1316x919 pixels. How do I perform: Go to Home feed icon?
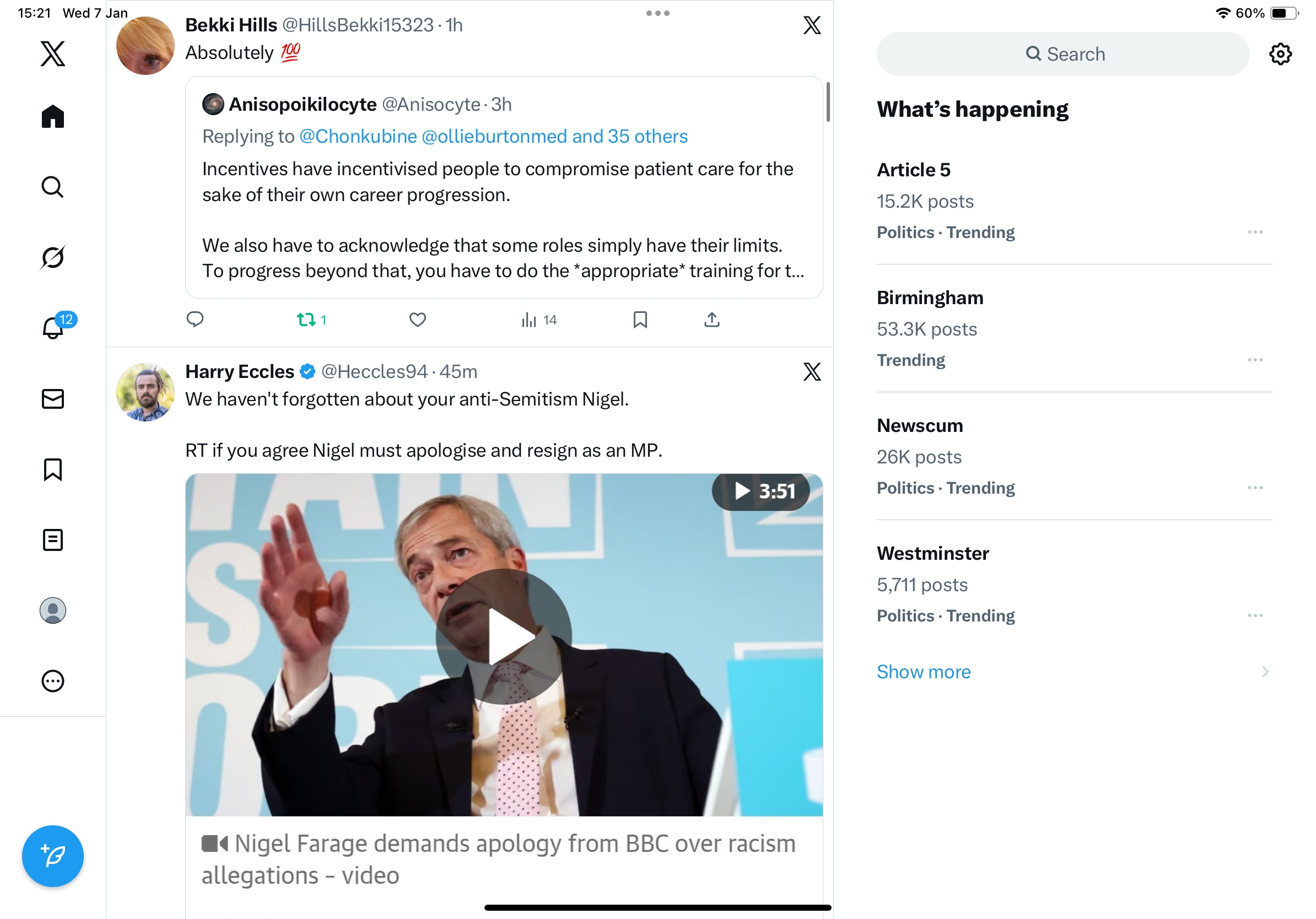(53, 116)
